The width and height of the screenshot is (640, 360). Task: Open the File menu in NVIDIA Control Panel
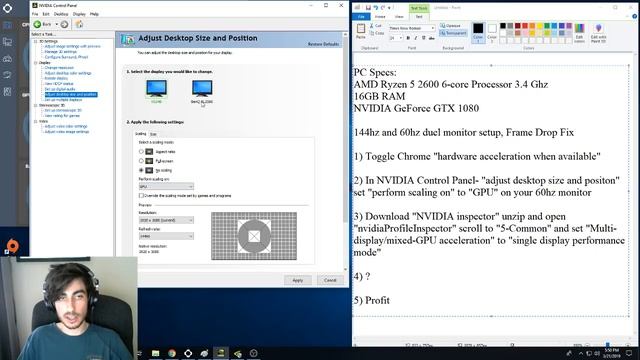35,14
